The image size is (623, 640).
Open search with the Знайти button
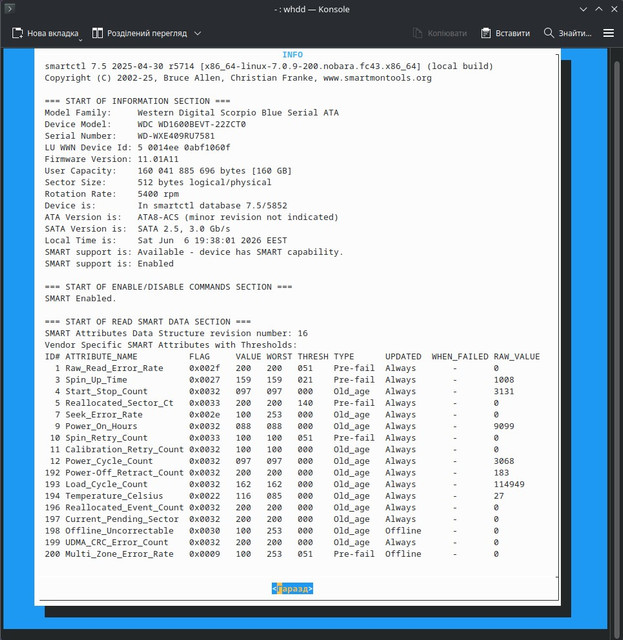tap(567, 33)
